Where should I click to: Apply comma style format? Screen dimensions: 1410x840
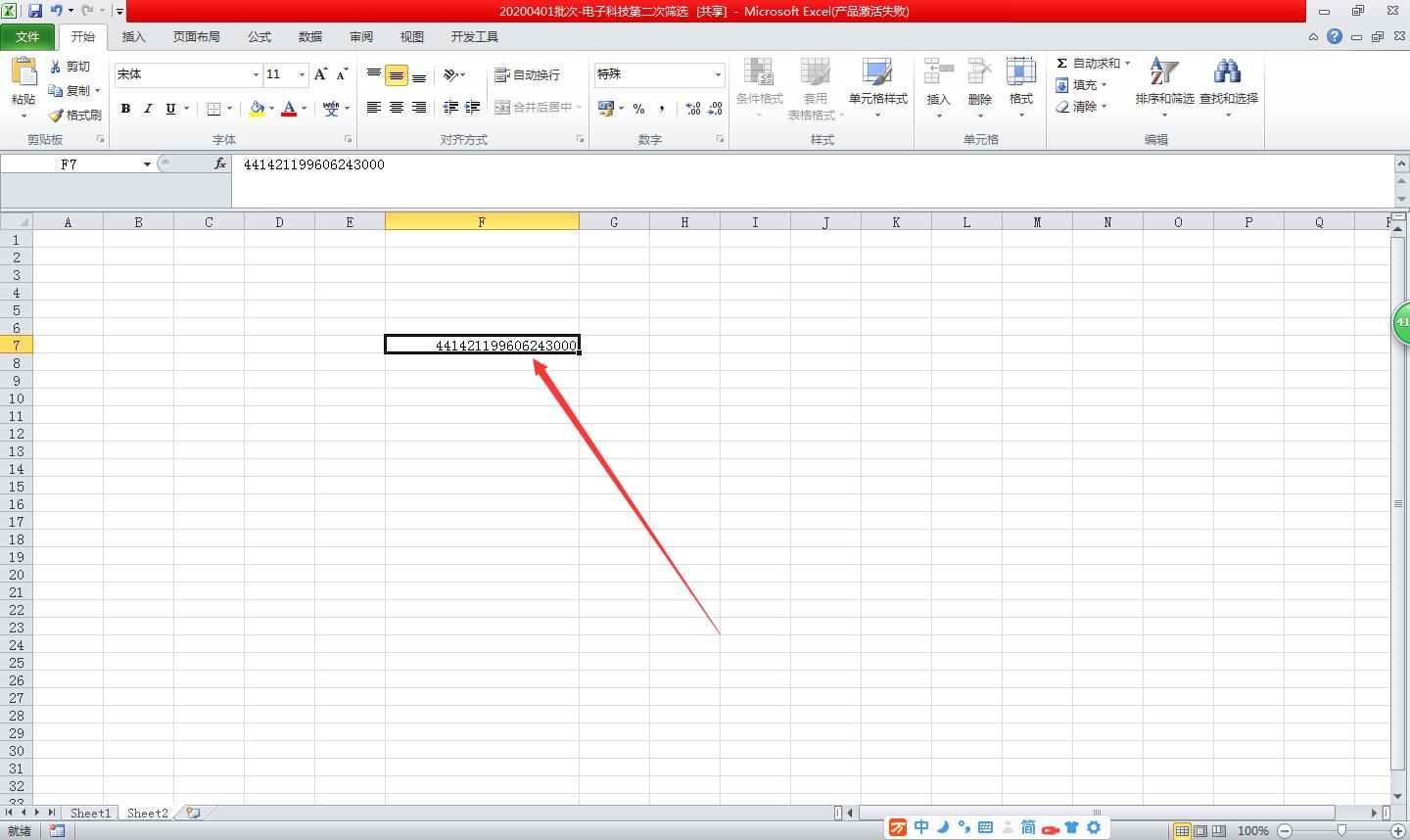click(662, 109)
